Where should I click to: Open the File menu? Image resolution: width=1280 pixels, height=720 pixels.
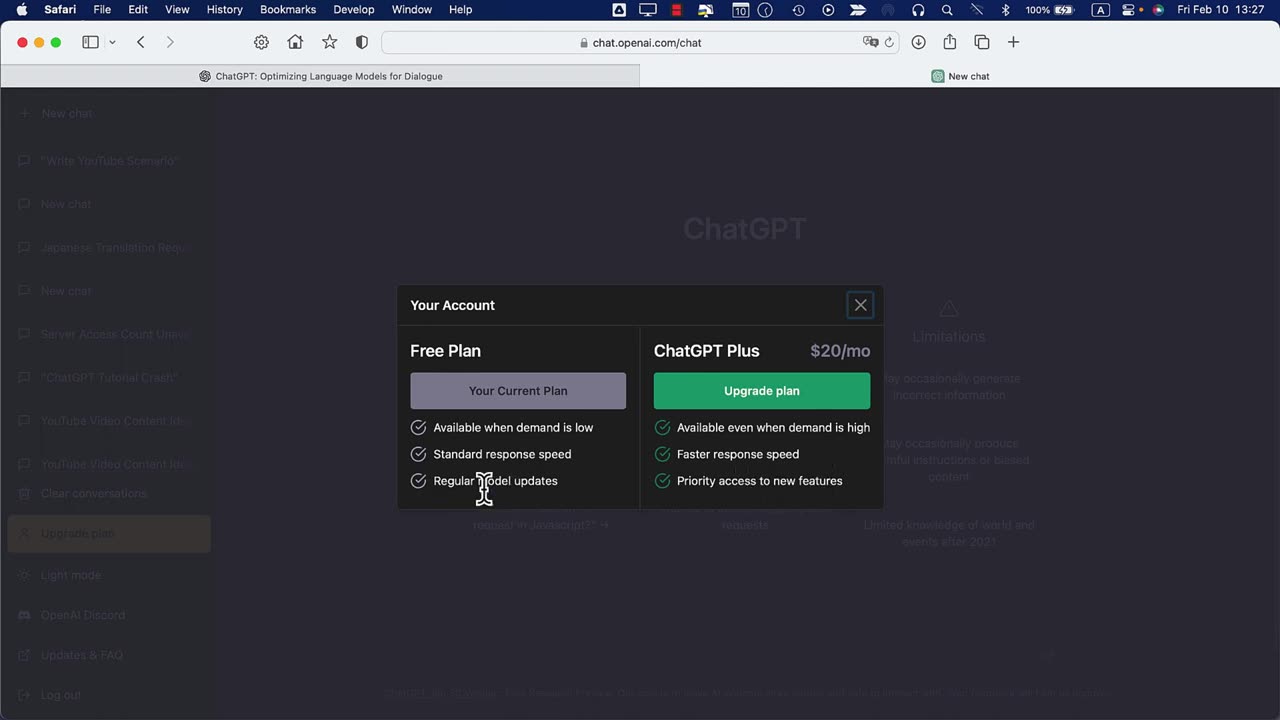102,9
